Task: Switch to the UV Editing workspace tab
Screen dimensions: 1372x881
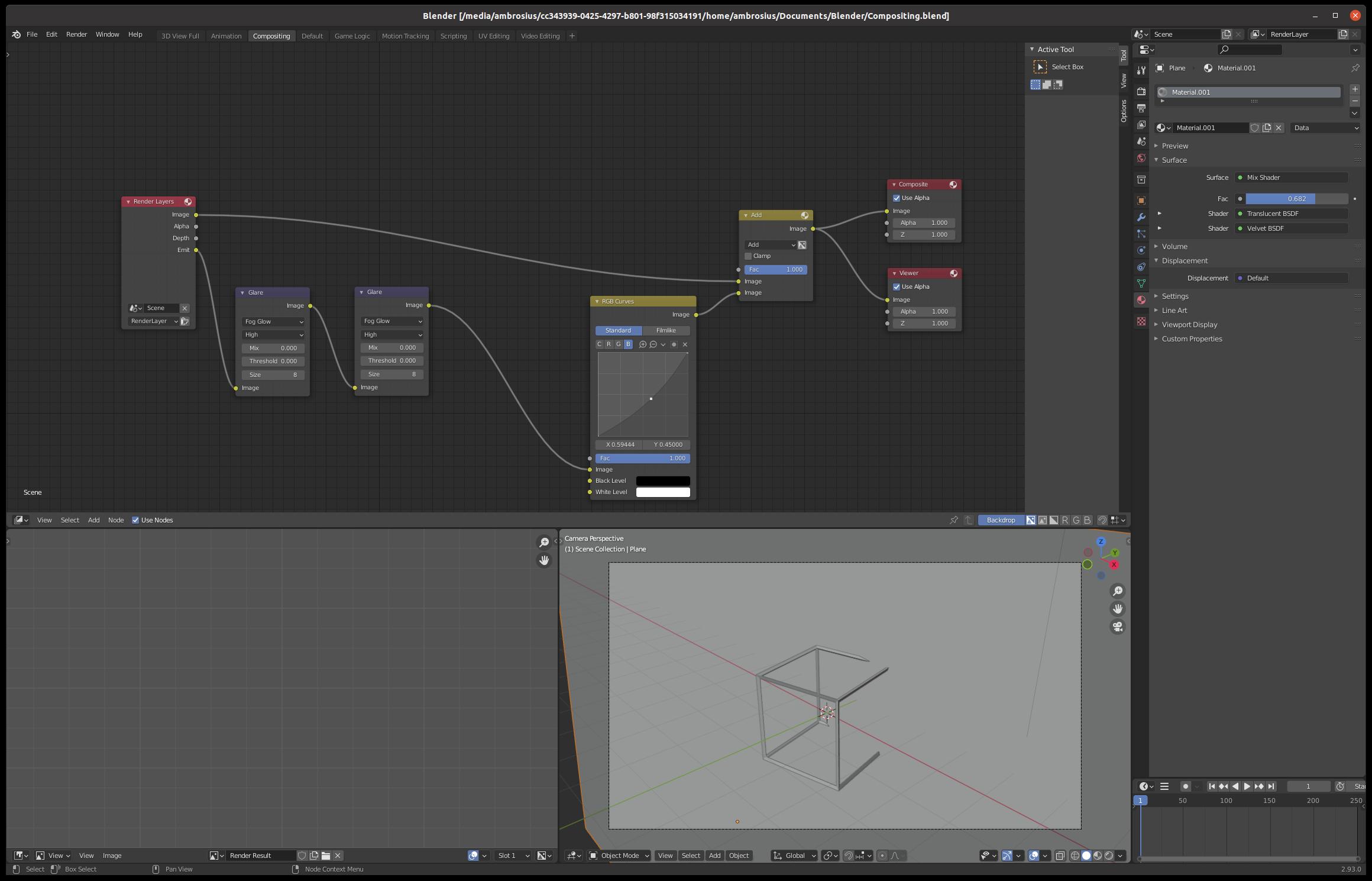Action: [493, 36]
